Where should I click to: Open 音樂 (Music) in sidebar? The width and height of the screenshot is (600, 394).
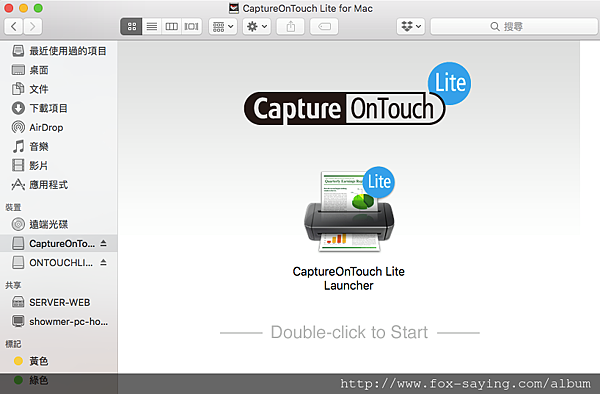click(59, 147)
